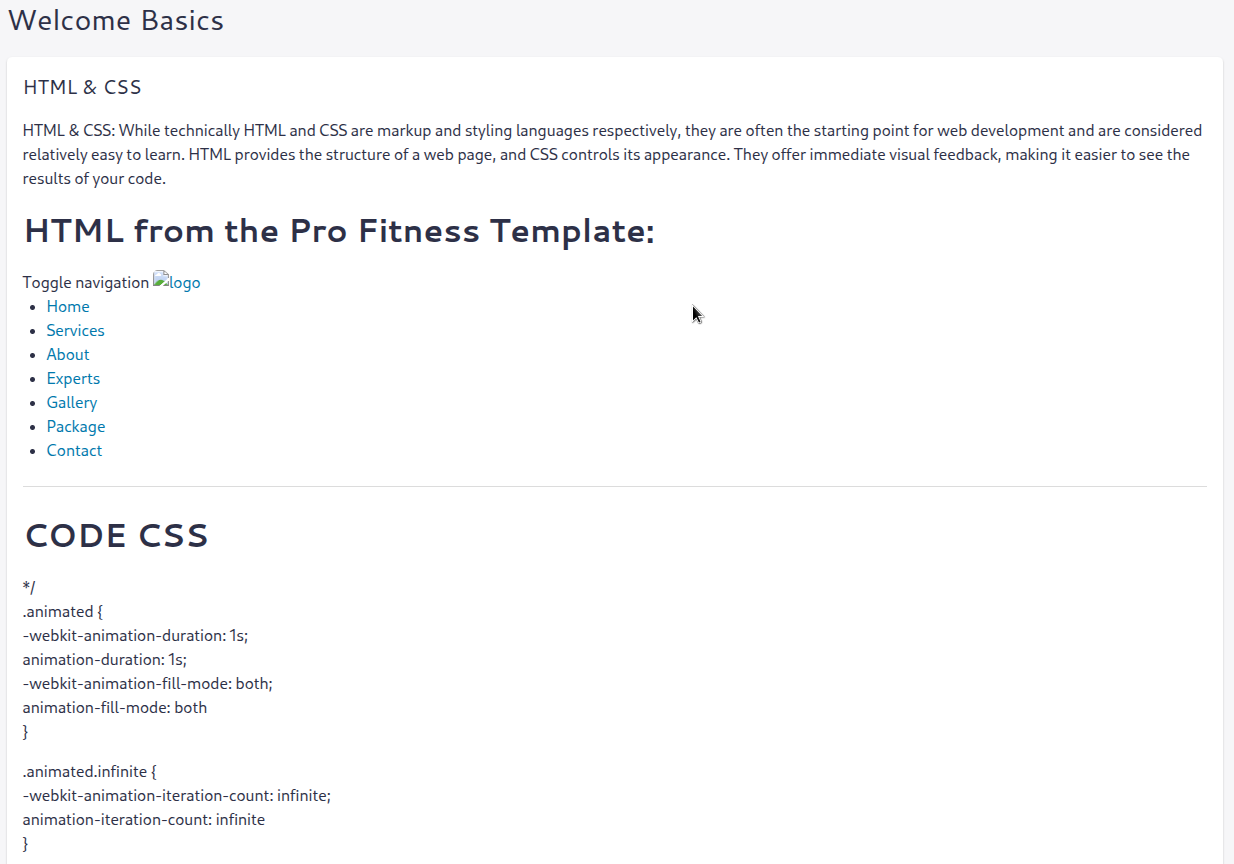Click the "-webkit-animation-fill-mode: both;" line
This screenshot has height=864, width=1234.
click(x=148, y=683)
